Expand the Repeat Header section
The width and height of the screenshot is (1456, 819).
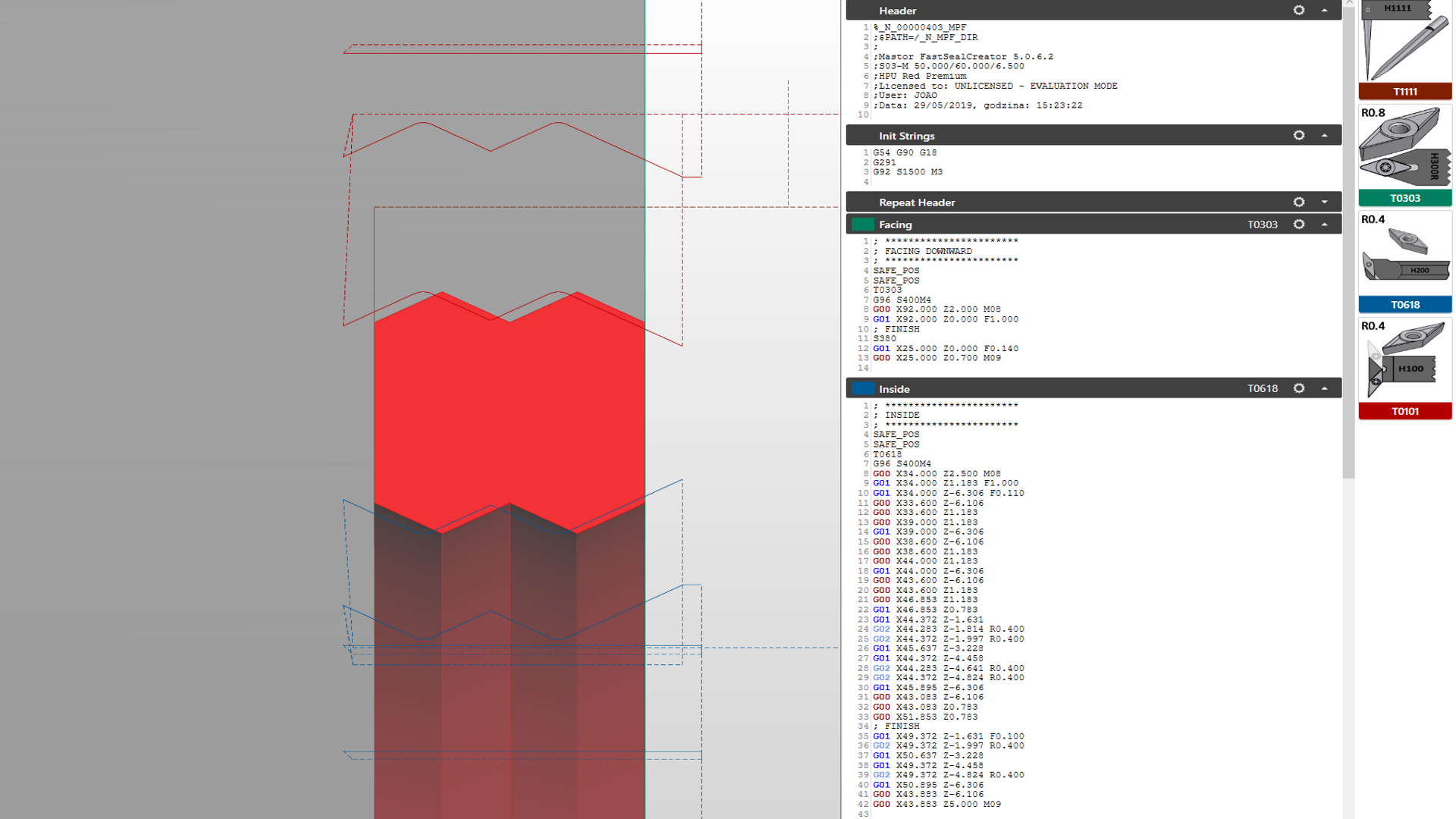click(1325, 202)
